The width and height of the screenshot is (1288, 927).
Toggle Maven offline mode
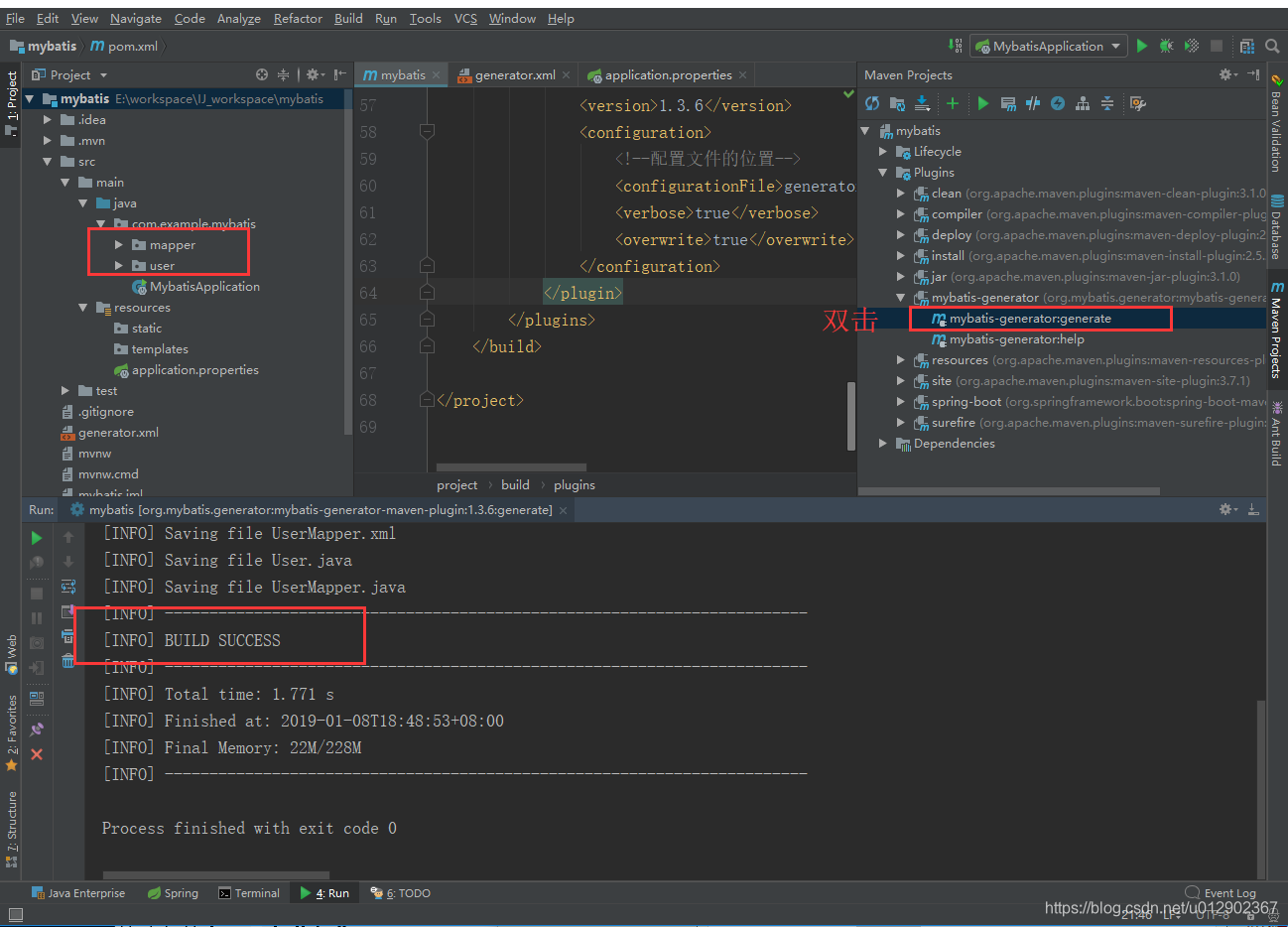tap(1033, 103)
